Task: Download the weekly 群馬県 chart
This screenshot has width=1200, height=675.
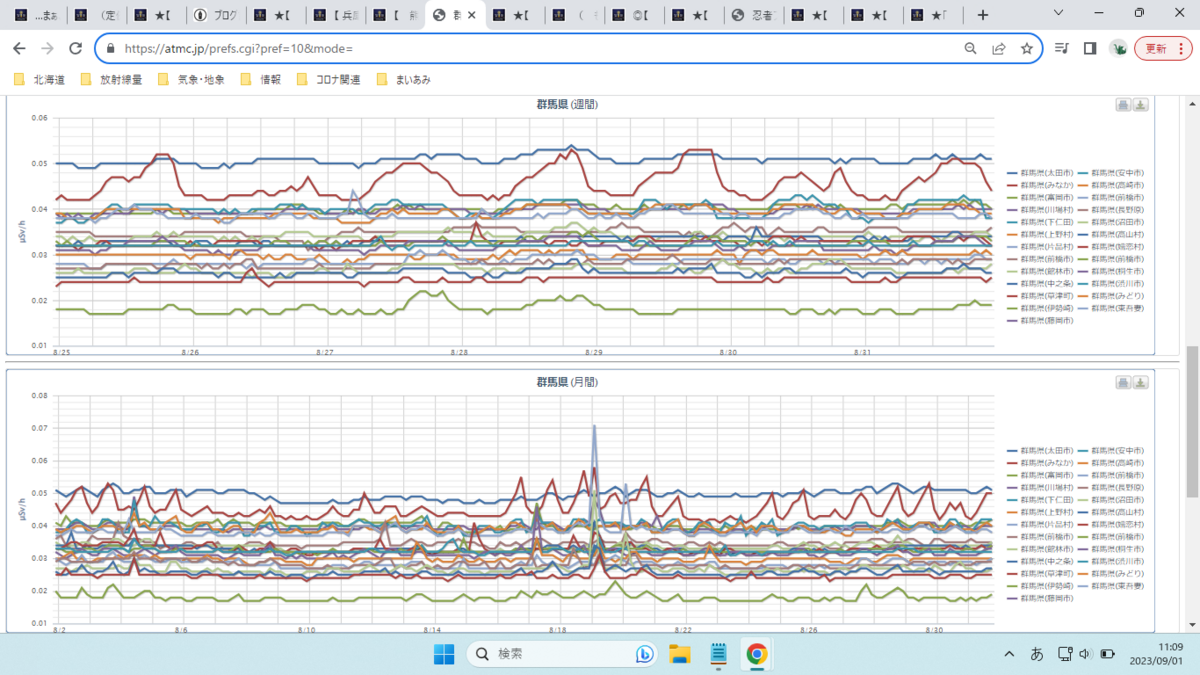Action: pos(1141,105)
